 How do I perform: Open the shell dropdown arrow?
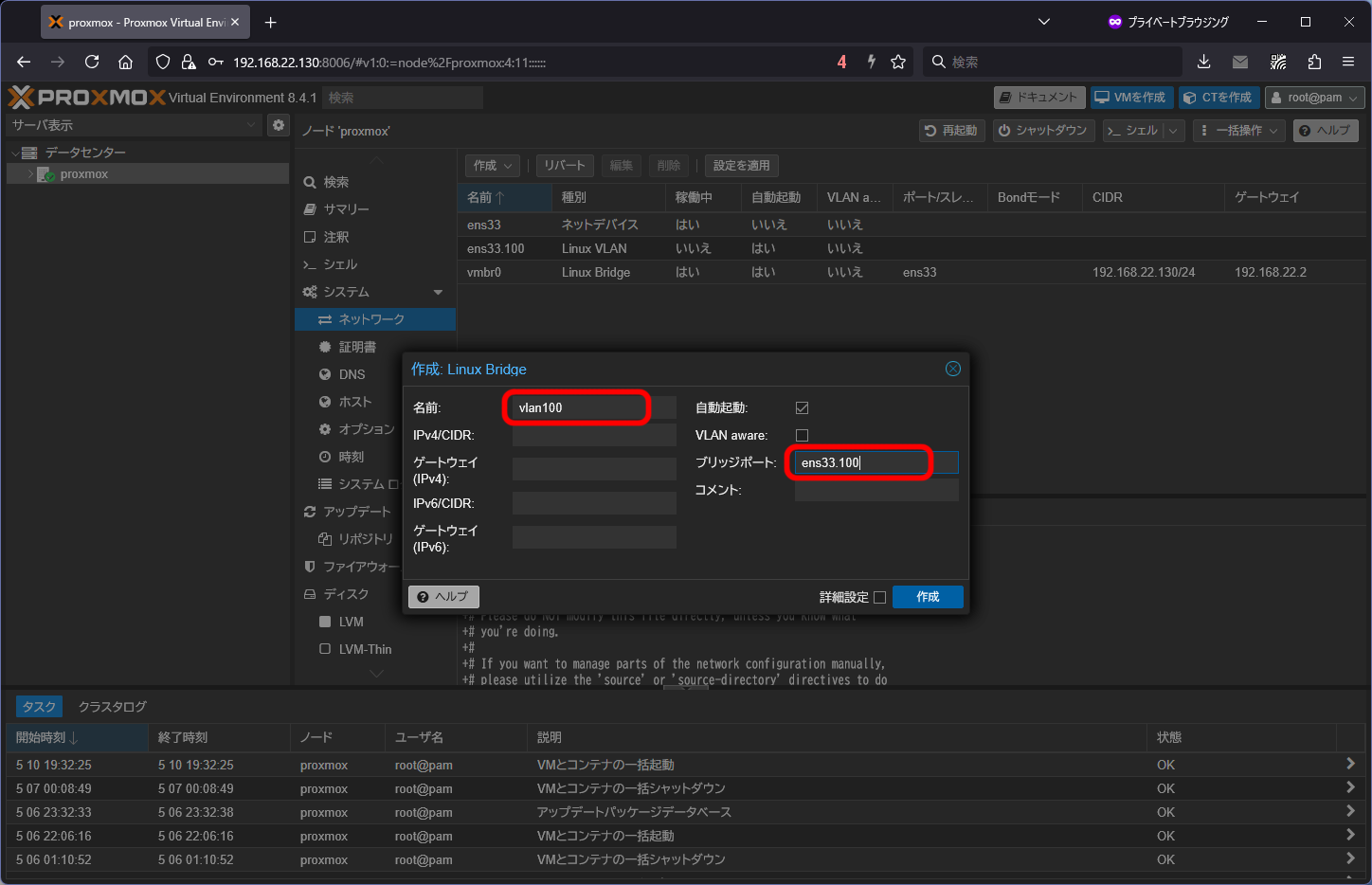click(x=1173, y=130)
